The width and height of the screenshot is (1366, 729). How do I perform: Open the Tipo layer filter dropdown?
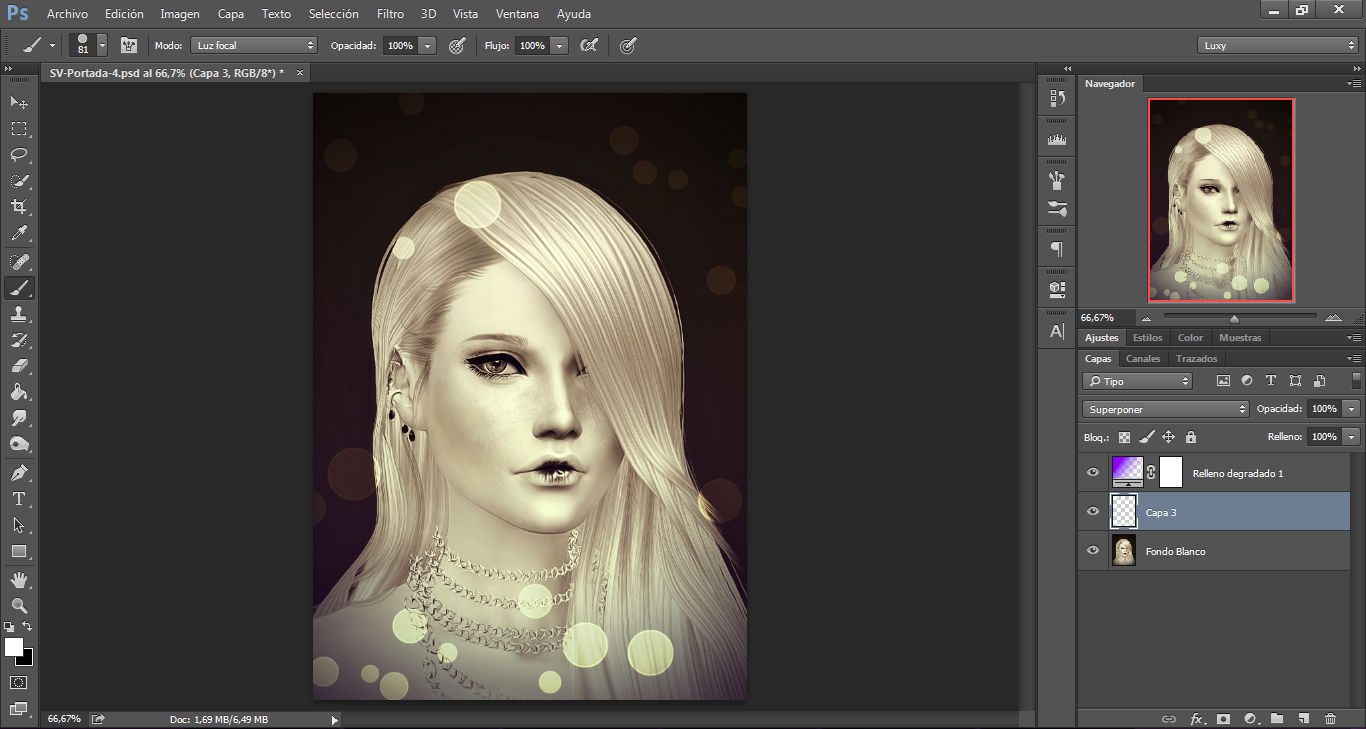coord(1138,381)
